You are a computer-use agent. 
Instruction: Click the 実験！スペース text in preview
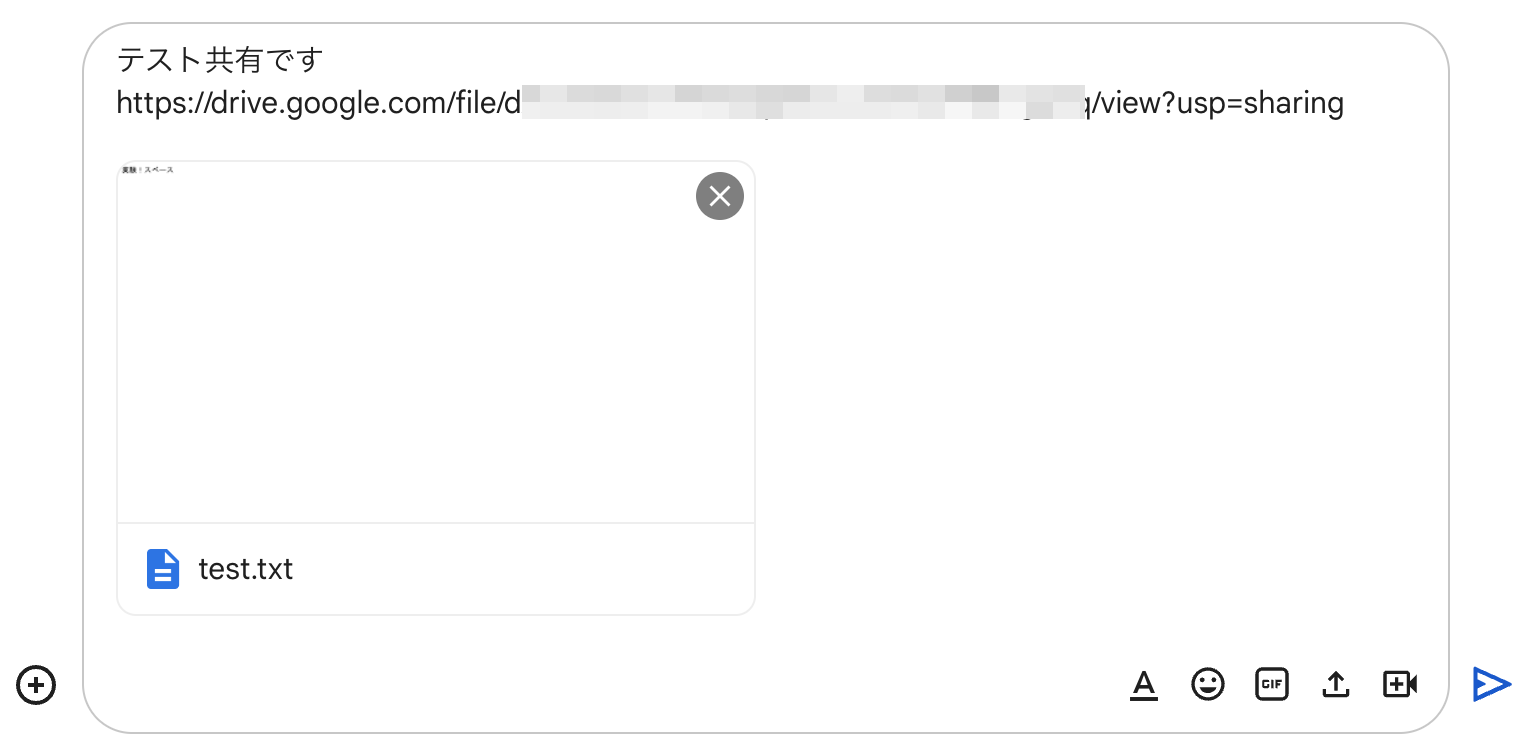148,170
